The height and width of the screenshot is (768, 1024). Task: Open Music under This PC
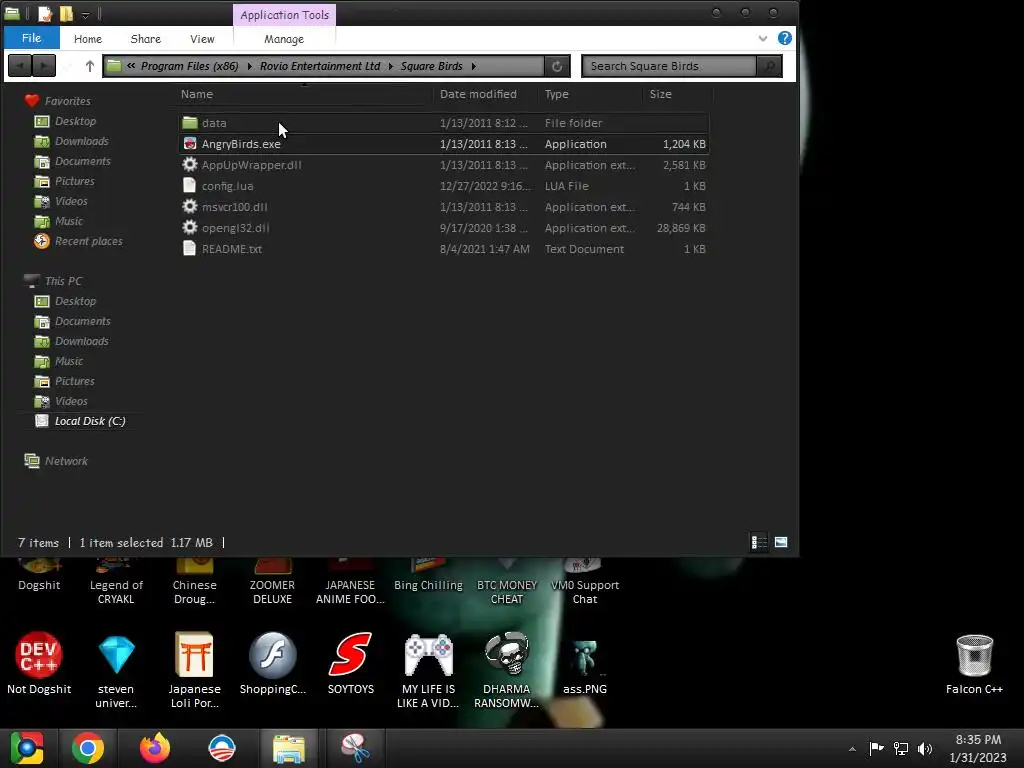click(59, 361)
